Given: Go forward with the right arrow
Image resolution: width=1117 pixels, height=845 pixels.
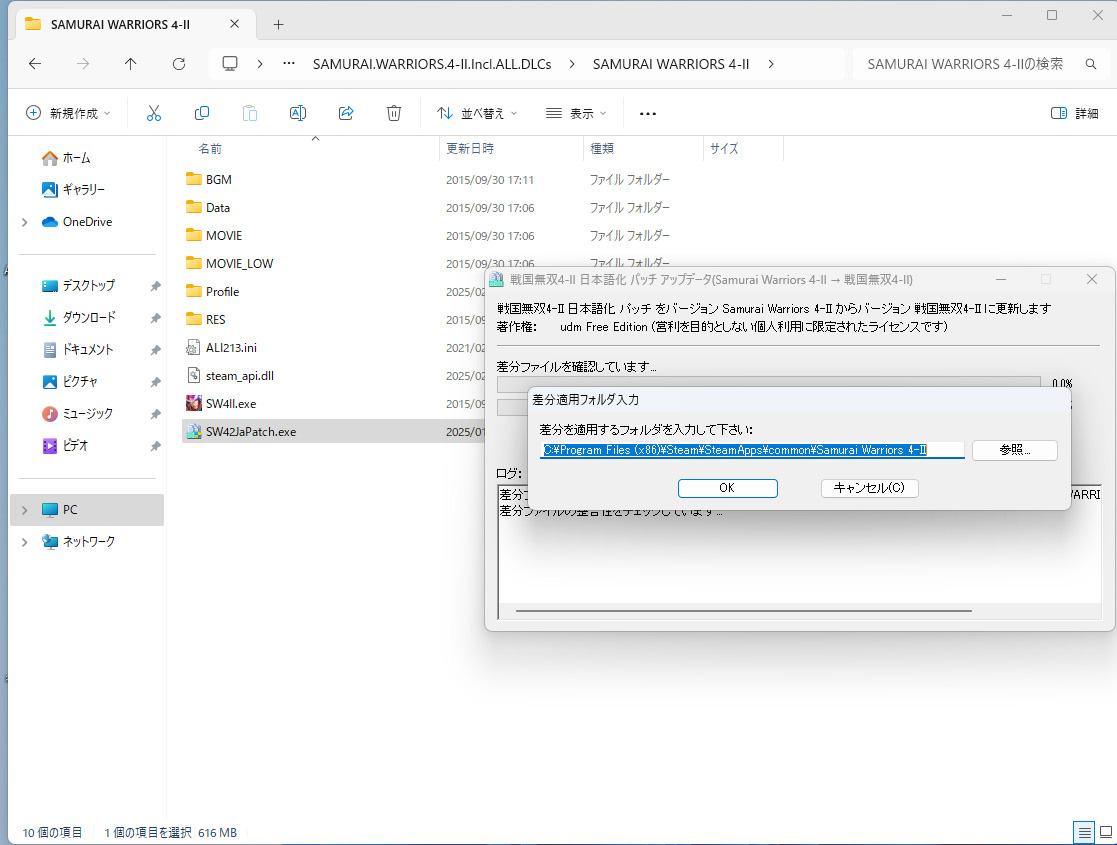Looking at the screenshot, I should (x=83, y=64).
